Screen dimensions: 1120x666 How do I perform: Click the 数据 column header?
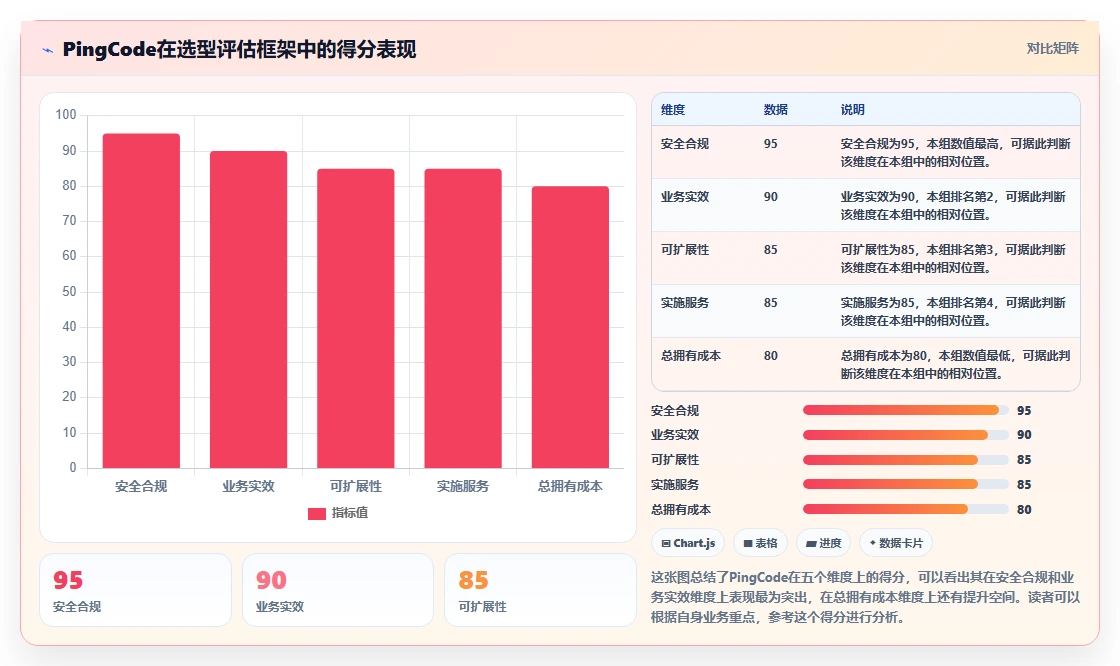(x=776, y=109)
